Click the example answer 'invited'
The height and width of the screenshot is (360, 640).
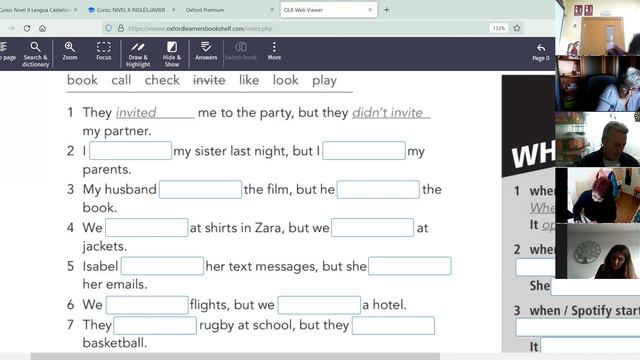(x=136, y=112)
